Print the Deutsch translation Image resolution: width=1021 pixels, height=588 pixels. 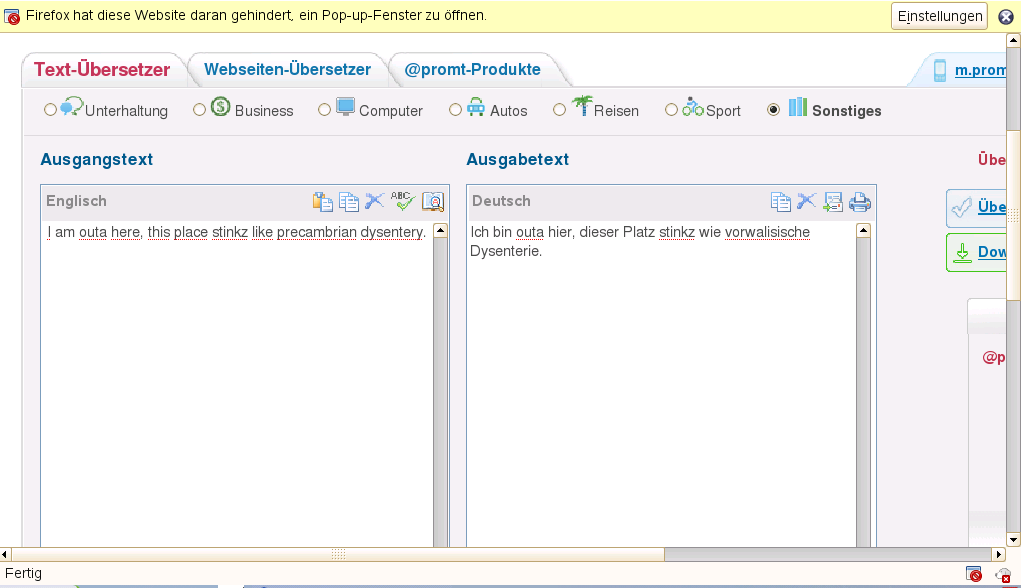(x=860, y=202)
